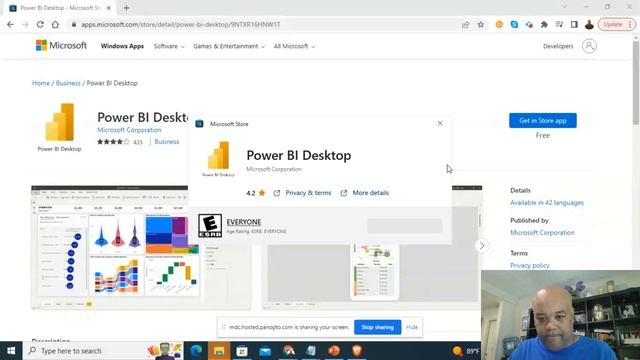Open the Extensions puzzle icon
This screenshot has height=360, width=640.
click(544, 24)
